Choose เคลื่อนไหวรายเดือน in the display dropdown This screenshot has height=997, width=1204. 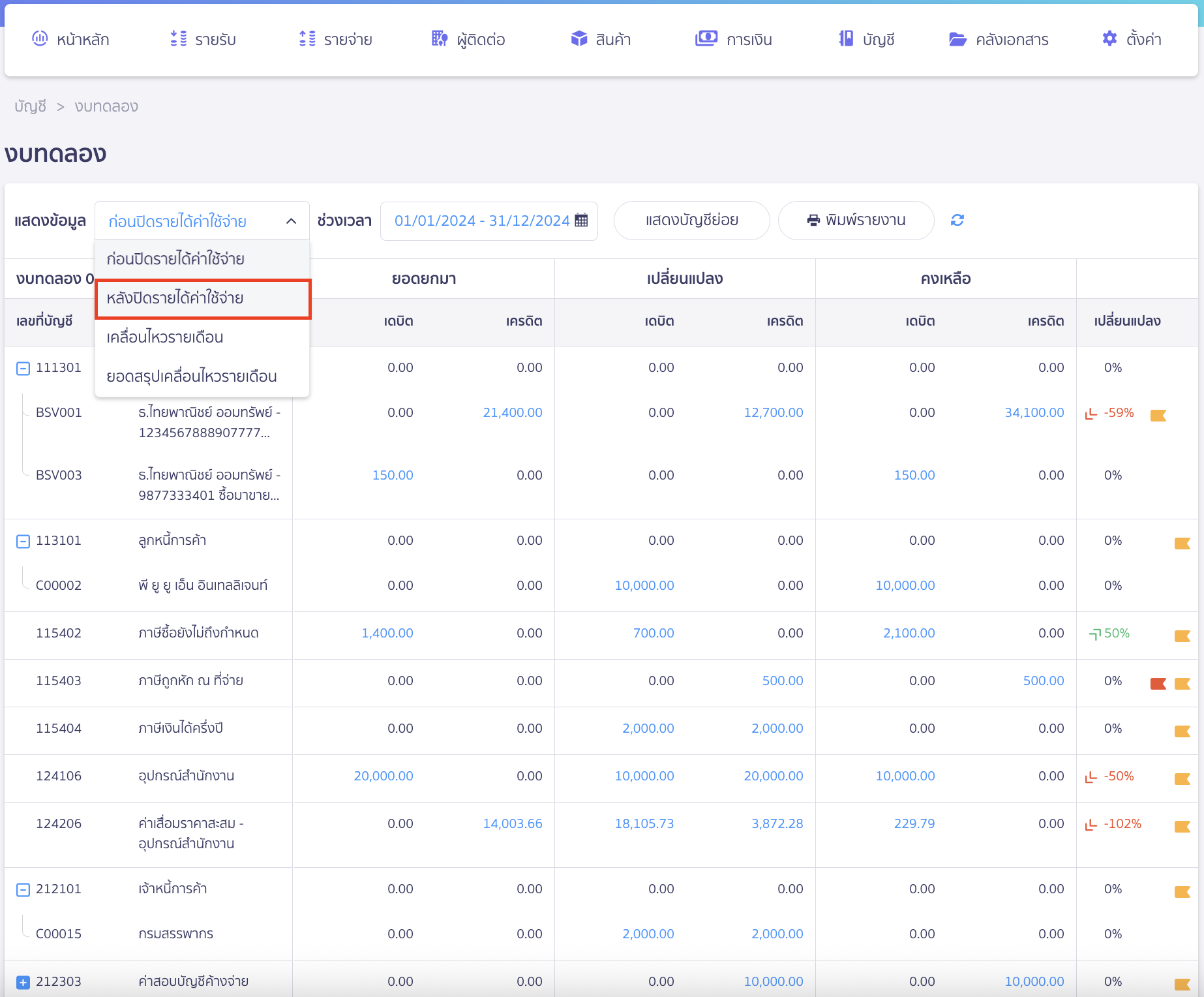click(x=165, y=337)
